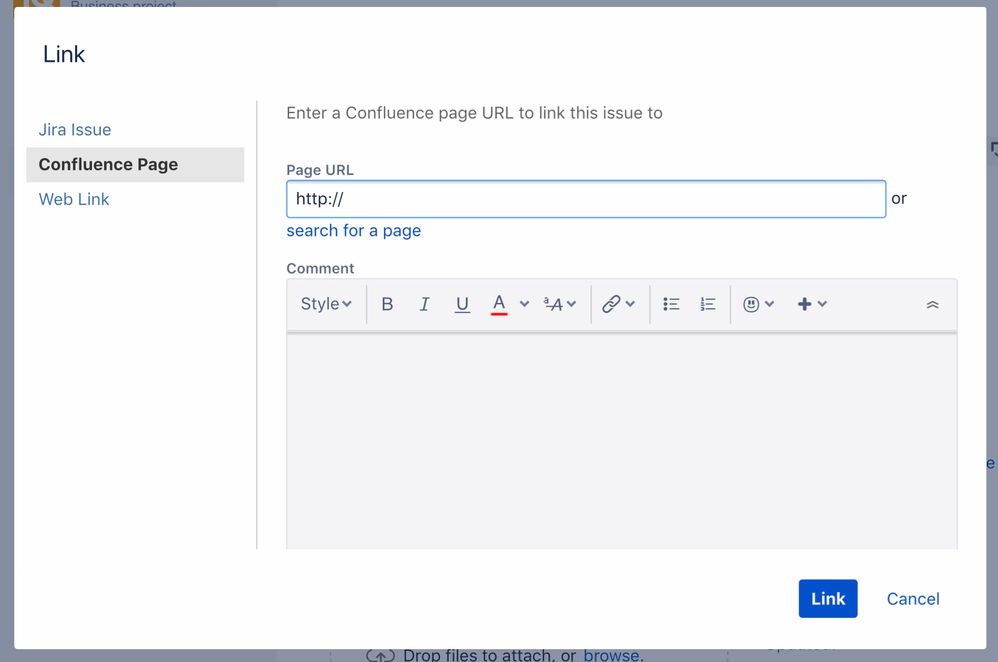Insert a link using chain icon
The width and height of the screenshot is (998, 662).
(x=611, y=304)
